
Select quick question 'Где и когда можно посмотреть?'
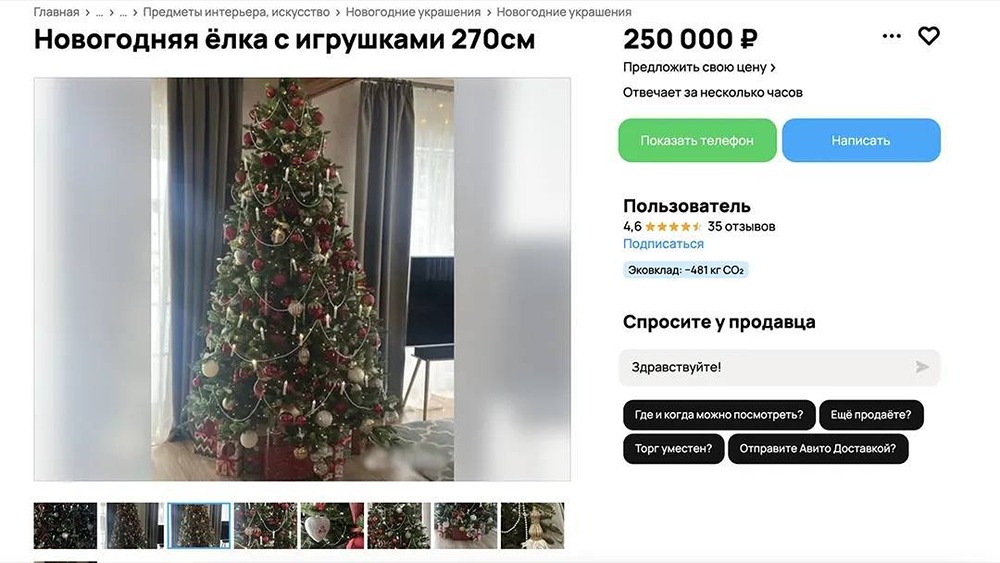click(x=719, y=414)
